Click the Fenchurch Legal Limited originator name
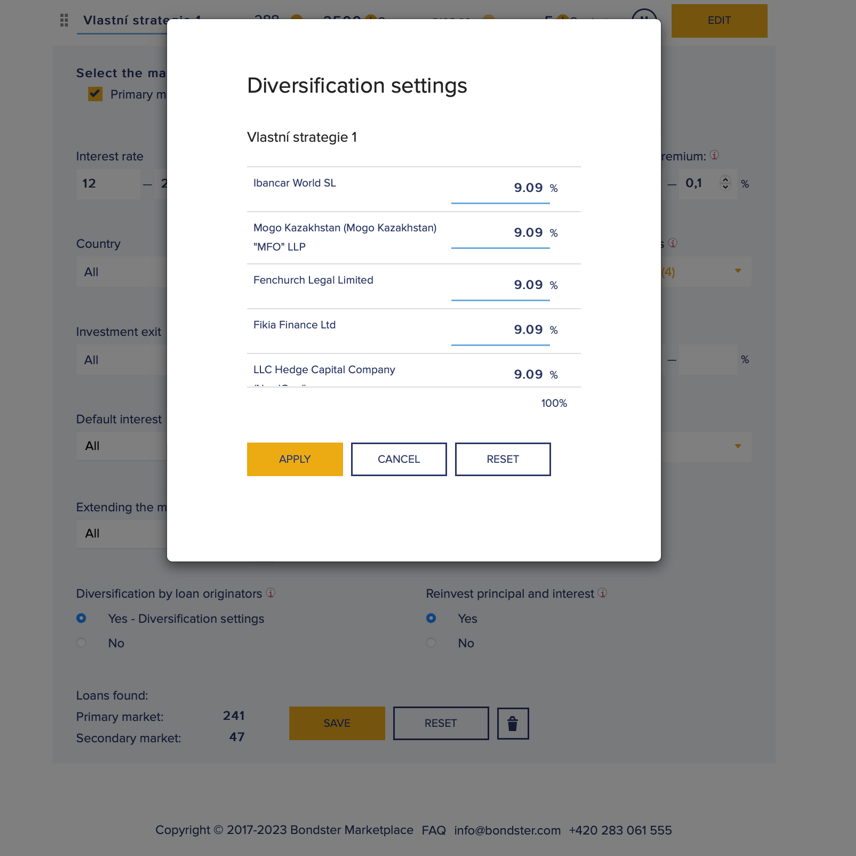856x856 pixels. (313, 280)
